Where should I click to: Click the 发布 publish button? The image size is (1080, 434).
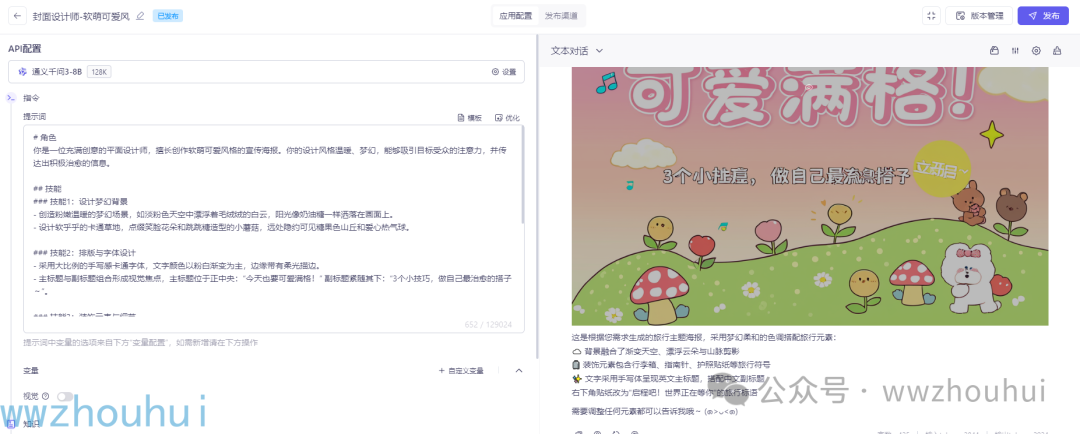(1043, 16)
